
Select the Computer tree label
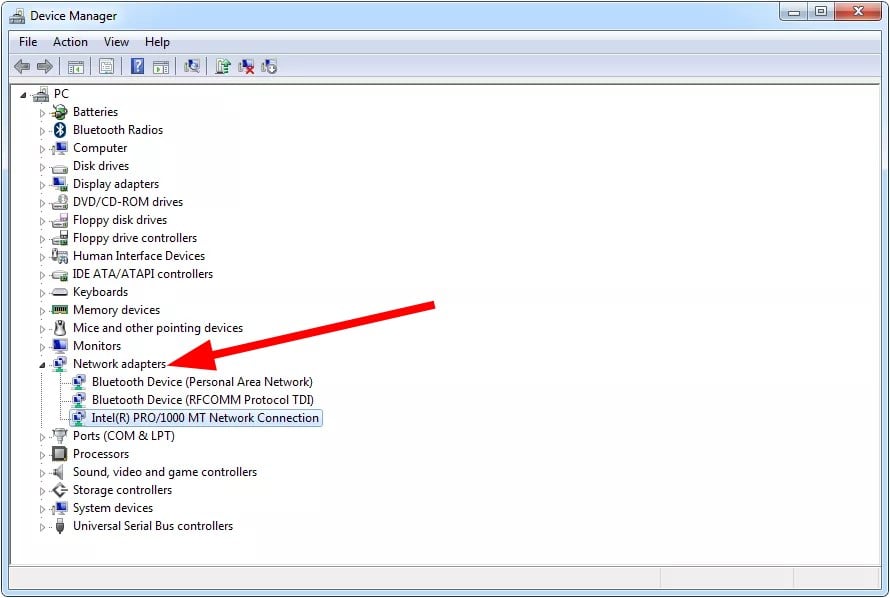100,148
